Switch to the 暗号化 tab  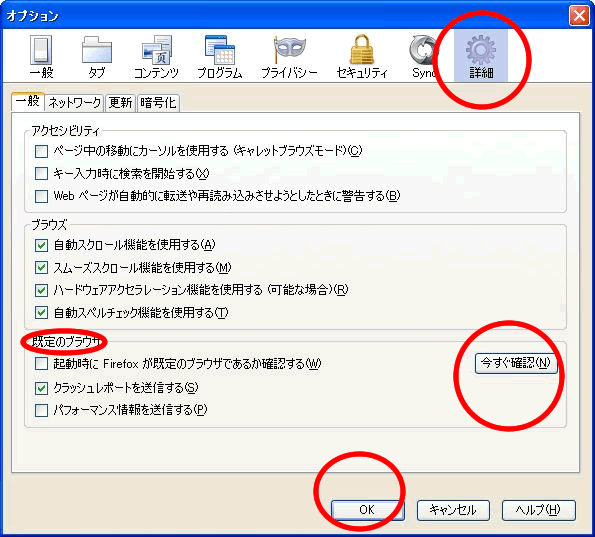[x=158, y=102]
